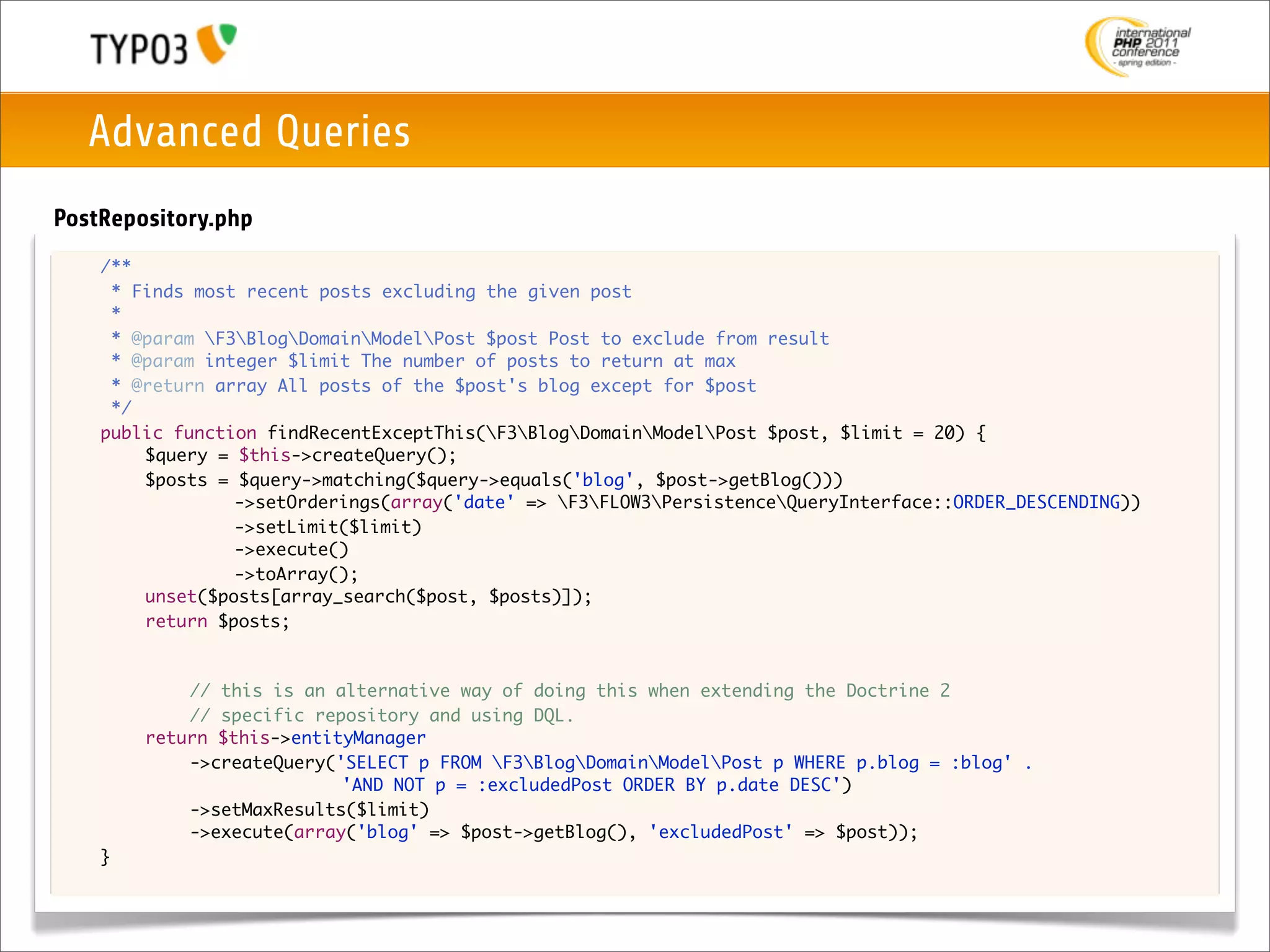
Task: Click the '*/' doc comment closing line
Action: coord(121,407)
